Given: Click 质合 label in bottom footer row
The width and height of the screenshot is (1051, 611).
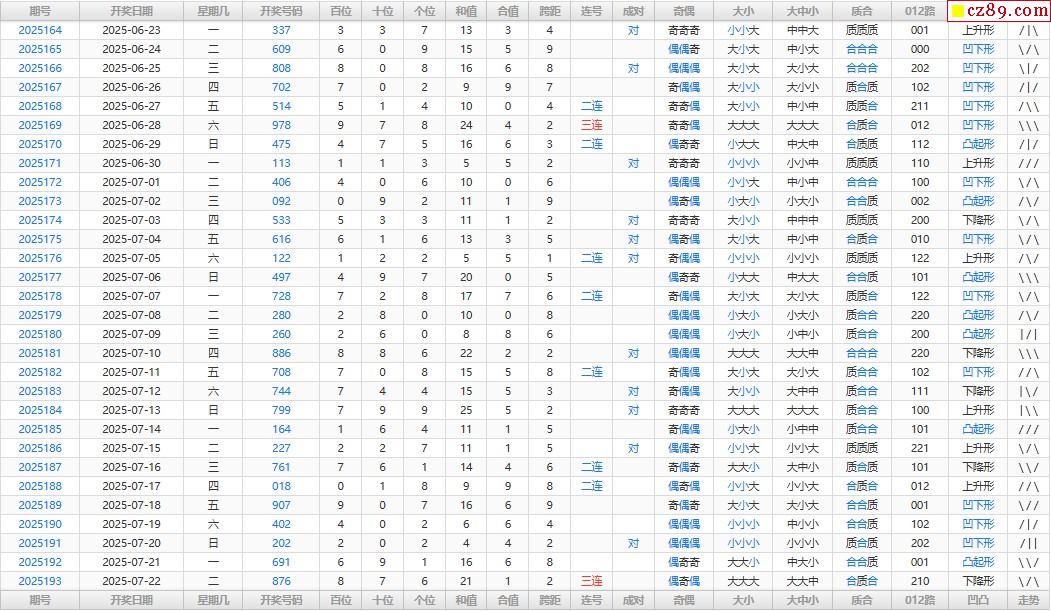Looking at the screenshot, I should pyautogui.click(x=861, y=600).
